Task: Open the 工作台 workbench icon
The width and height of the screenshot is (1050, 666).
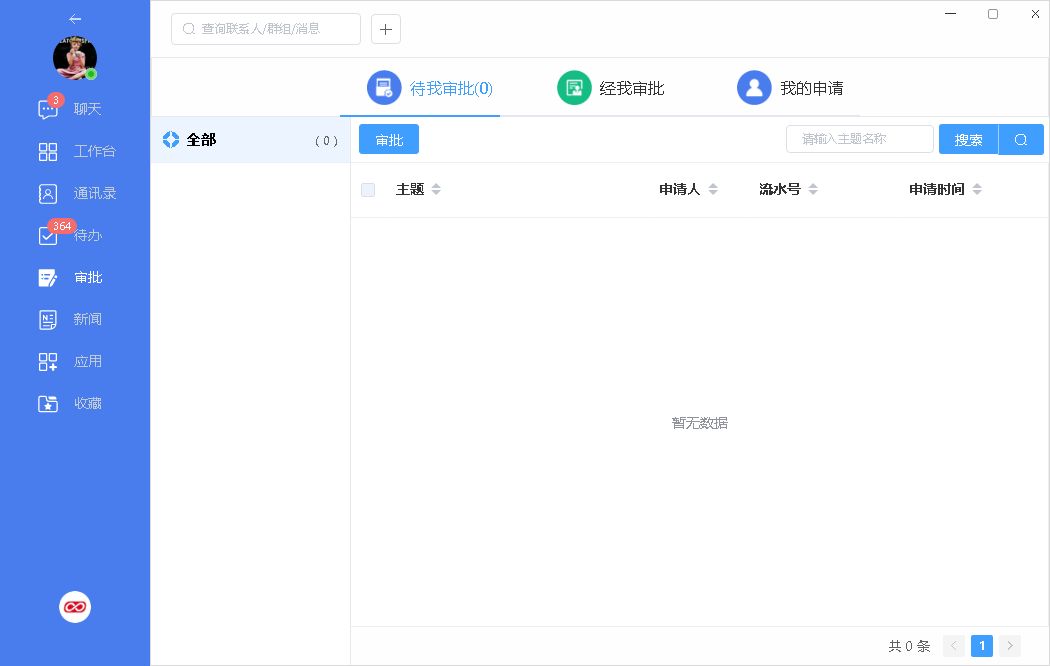Action: coord(48,152)
